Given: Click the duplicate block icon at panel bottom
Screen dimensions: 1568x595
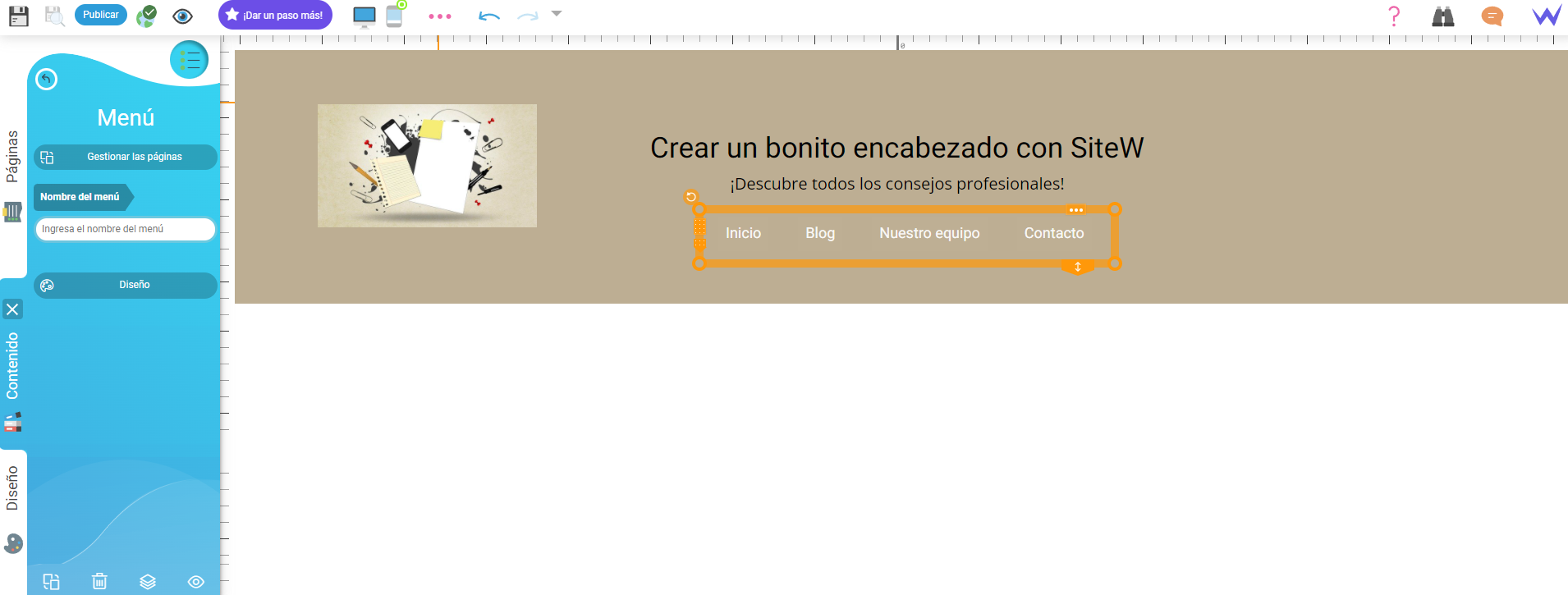Looking at the screenshot, I should click(x=51, y=581).
